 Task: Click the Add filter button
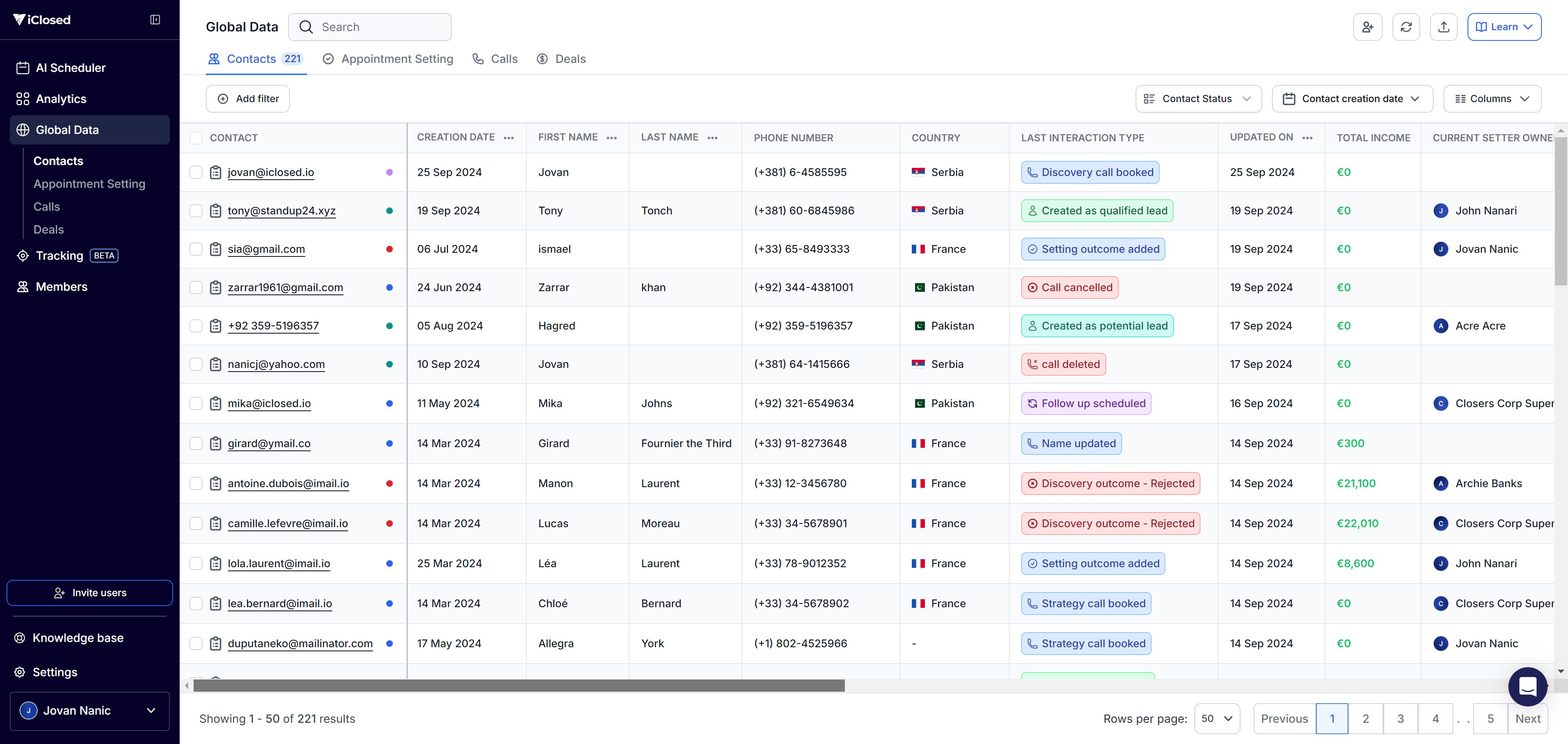click(x=248, y=99)
